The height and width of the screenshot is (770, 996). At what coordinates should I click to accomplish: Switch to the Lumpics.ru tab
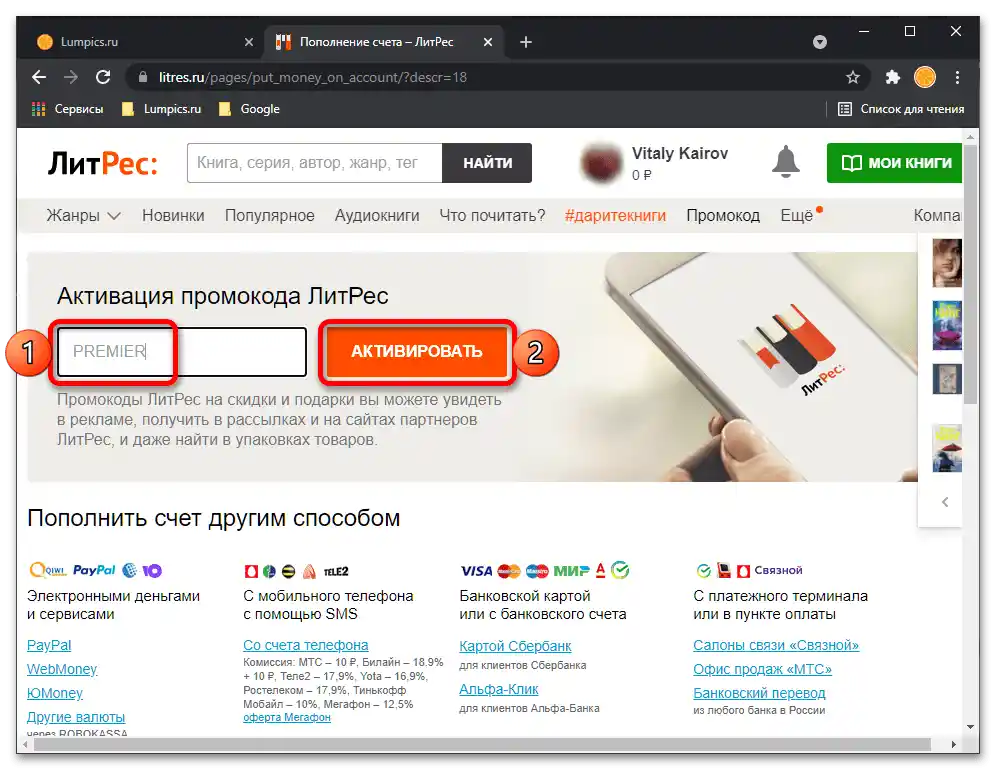141,42
